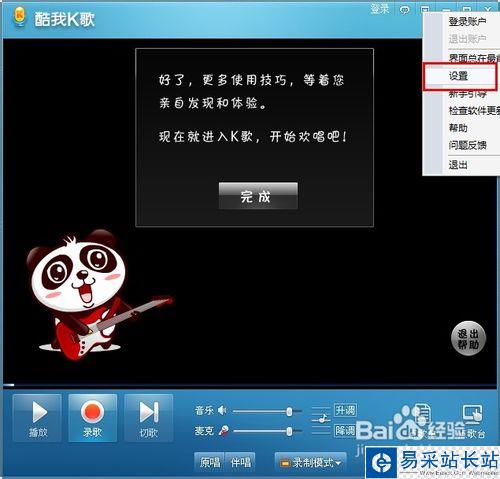Choose 登录账户 from the menu
500x479 pixels.
tap(467, 22)
